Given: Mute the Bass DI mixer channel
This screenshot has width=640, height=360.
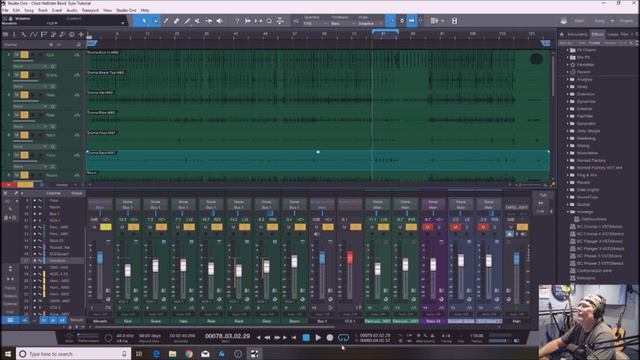Looking at the screenshot, I should pyautogui.click(x=427, y=227).
